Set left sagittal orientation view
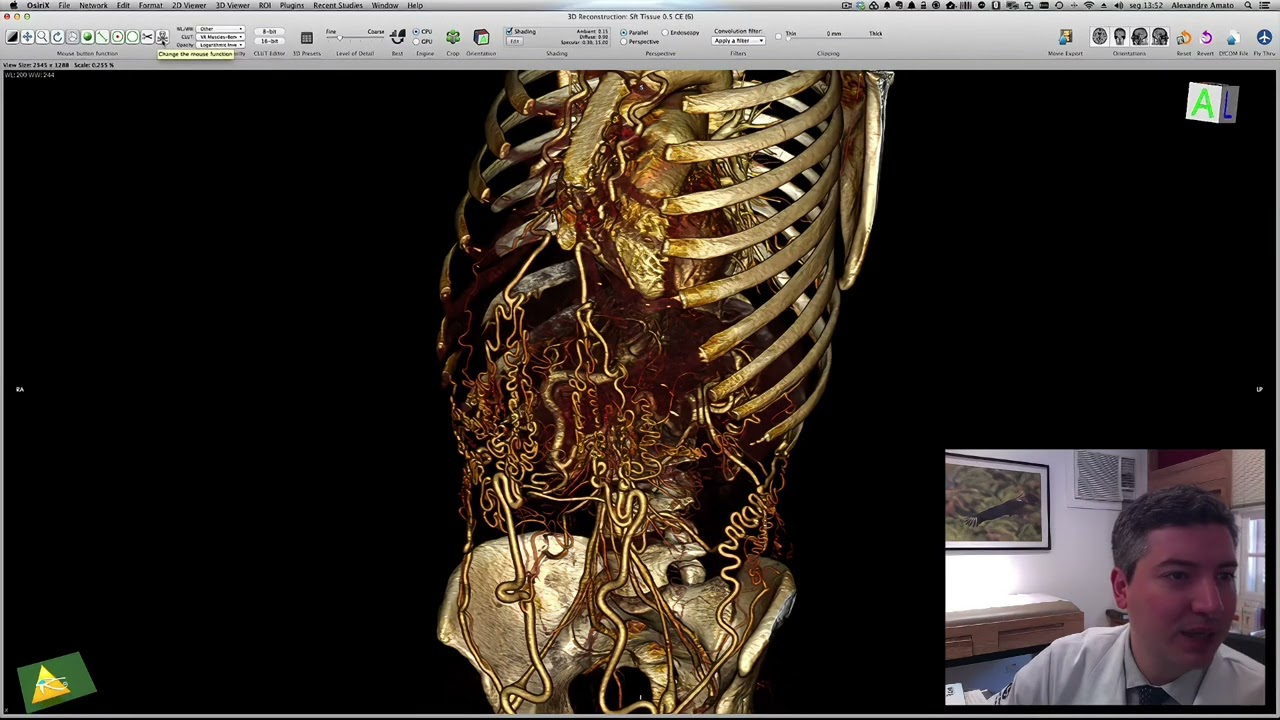The image size is (1280, 720). click(x=1140, y=37)
